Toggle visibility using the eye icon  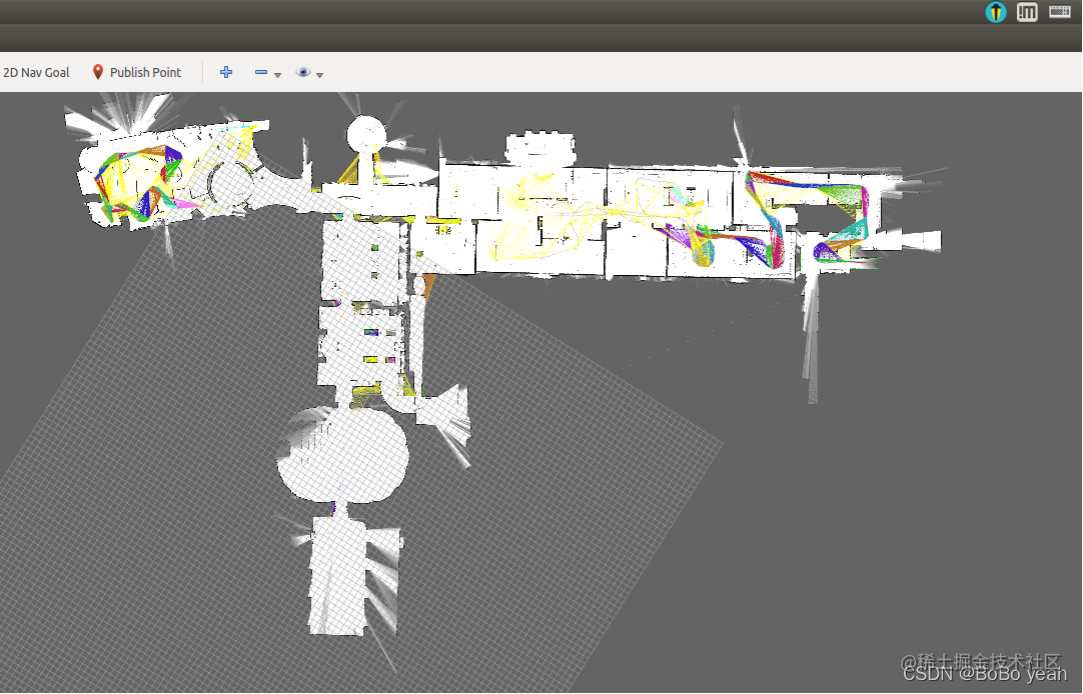coord(303,72)
